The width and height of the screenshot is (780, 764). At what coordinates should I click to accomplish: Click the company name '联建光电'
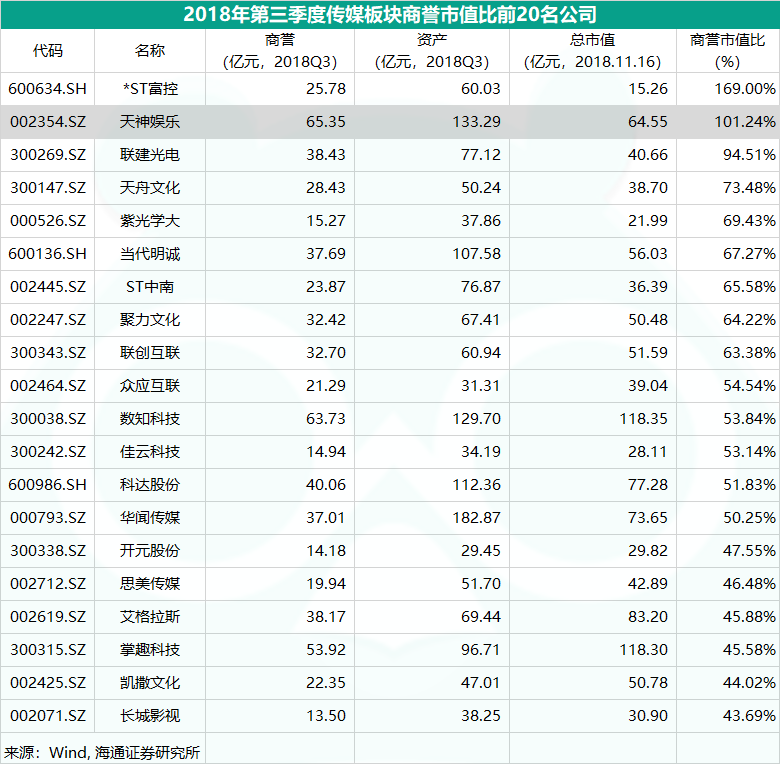[x=150, y=155]
